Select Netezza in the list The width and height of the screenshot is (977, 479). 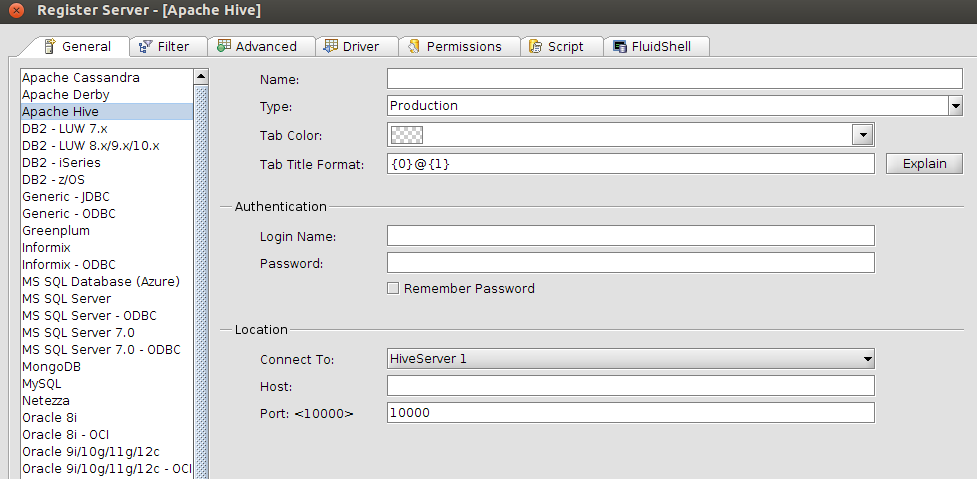click(x=107, y=401)
